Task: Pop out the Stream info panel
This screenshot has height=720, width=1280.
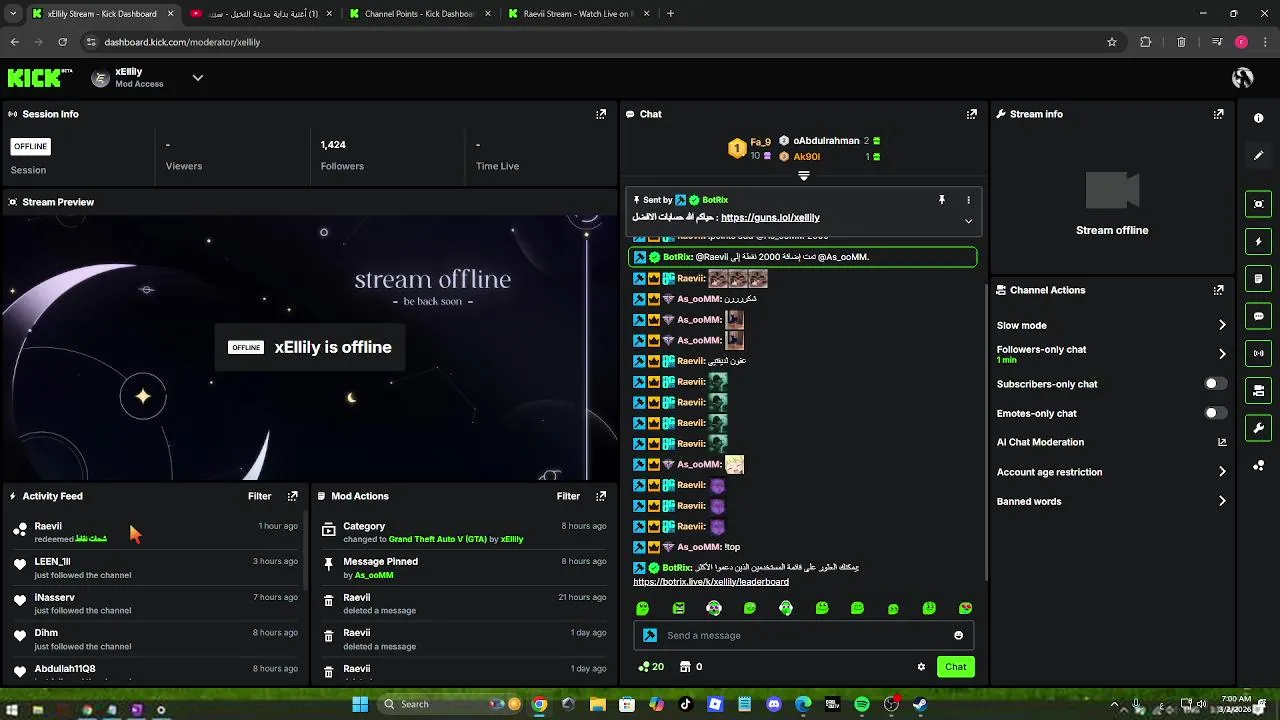Action: (x=1218, y=114)
